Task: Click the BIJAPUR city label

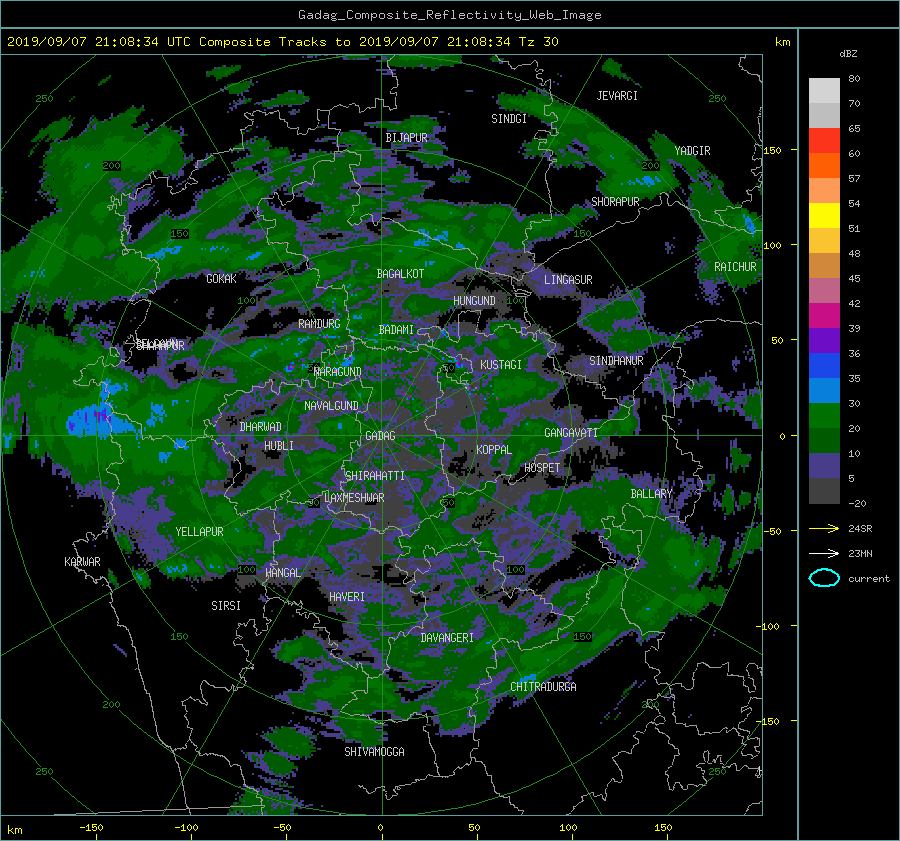Action: click(x=406, y=138)
